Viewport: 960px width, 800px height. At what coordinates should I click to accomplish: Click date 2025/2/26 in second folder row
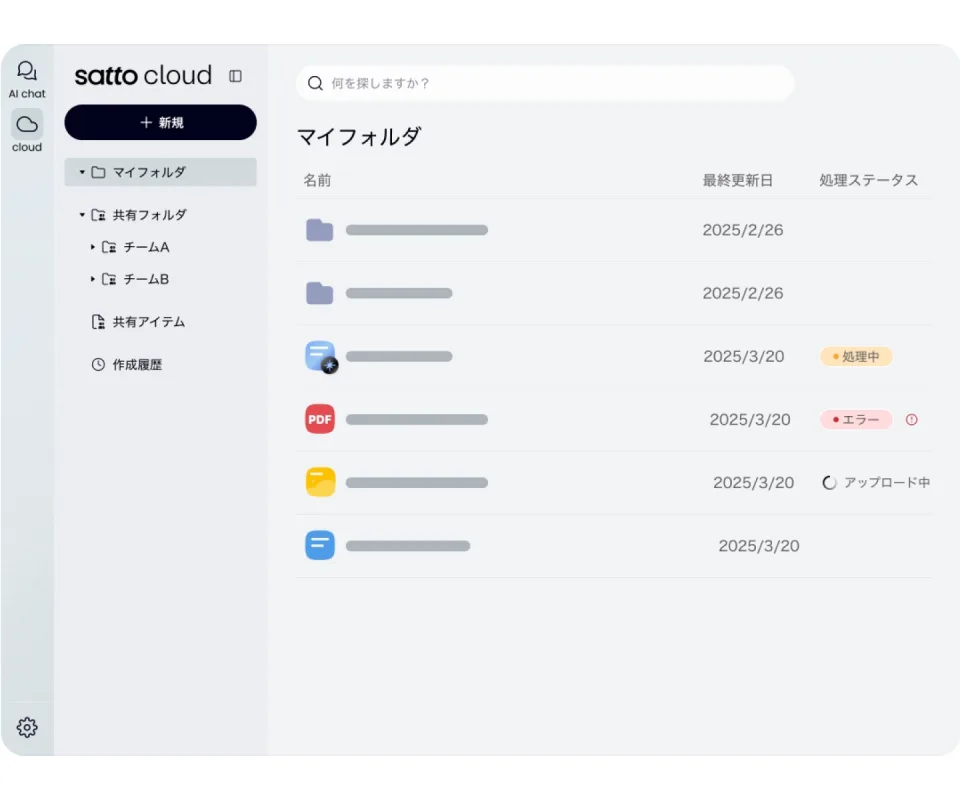pos(743,293)
